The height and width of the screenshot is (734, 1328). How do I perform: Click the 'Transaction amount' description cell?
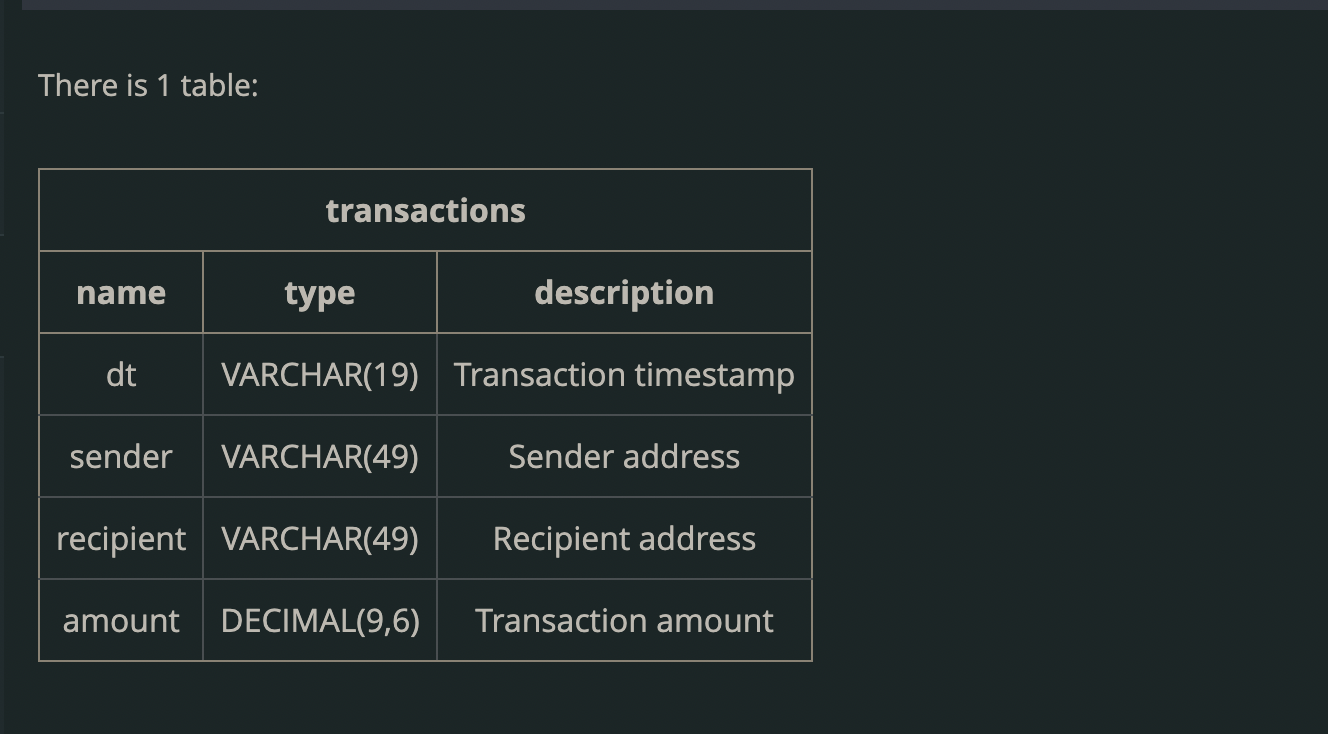624,621
